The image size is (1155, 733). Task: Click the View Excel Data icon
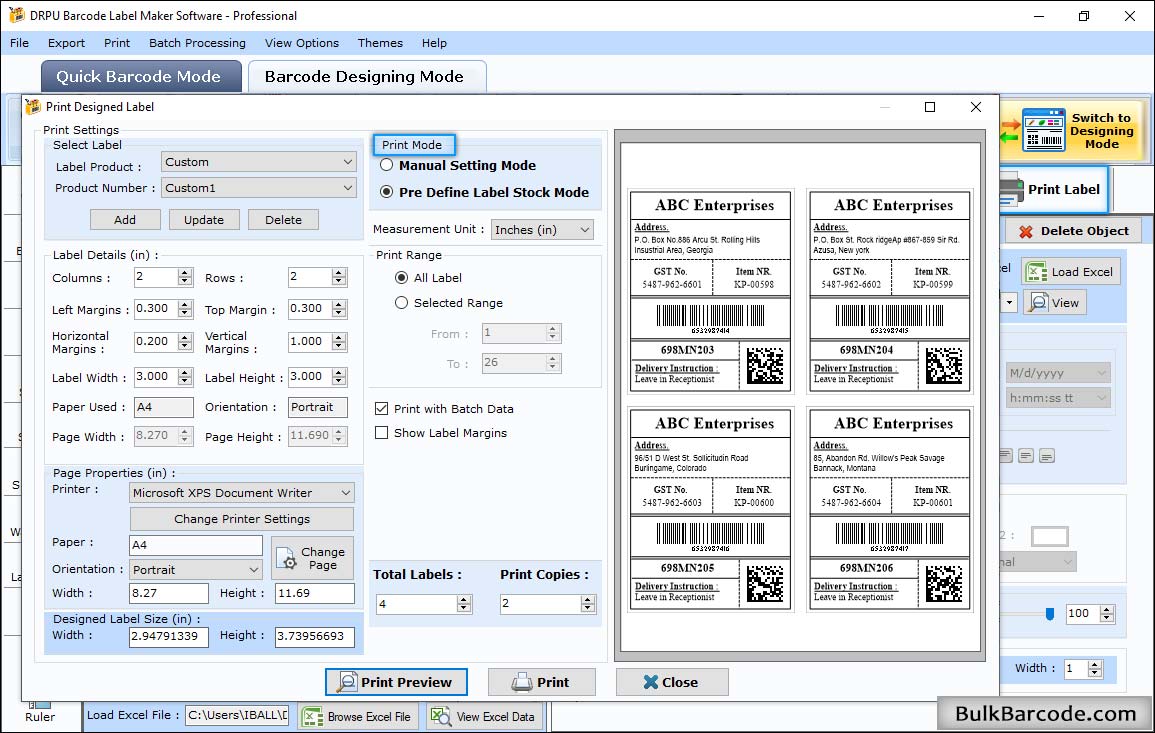pos(440,717)
